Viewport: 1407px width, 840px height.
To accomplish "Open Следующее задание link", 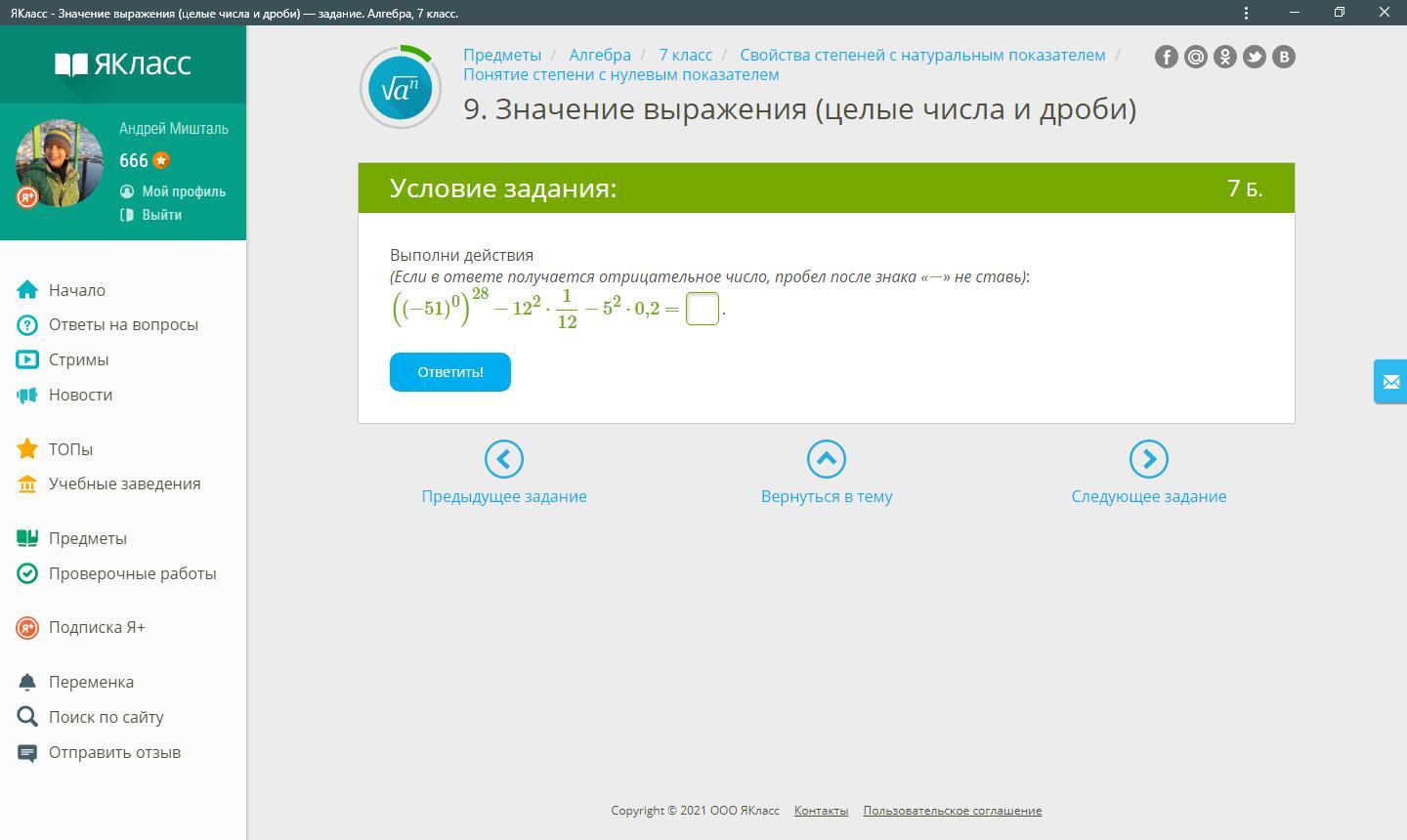I will [x=1149, y=496].
